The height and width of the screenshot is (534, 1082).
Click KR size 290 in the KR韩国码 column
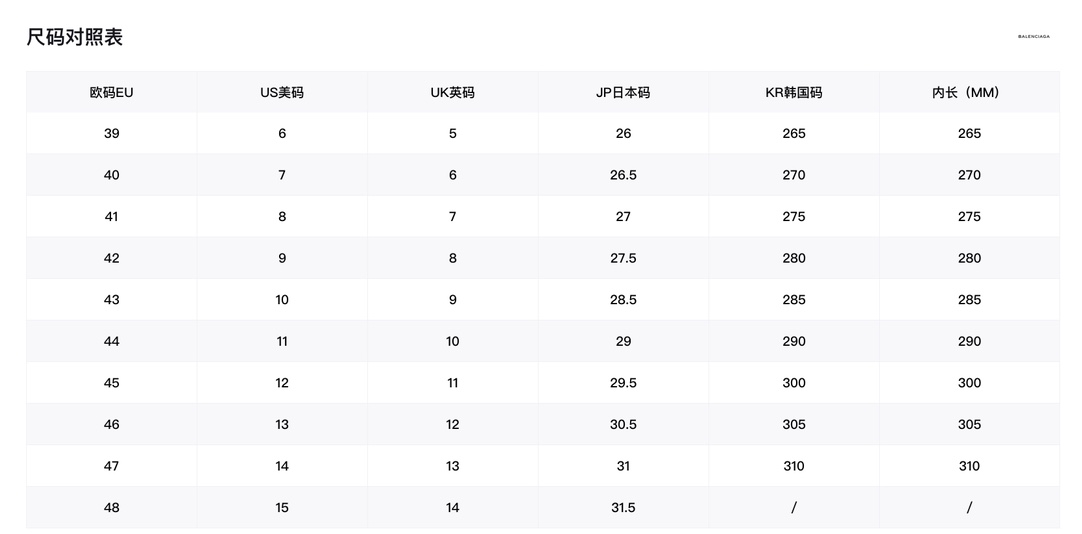(x=794, y=342)
